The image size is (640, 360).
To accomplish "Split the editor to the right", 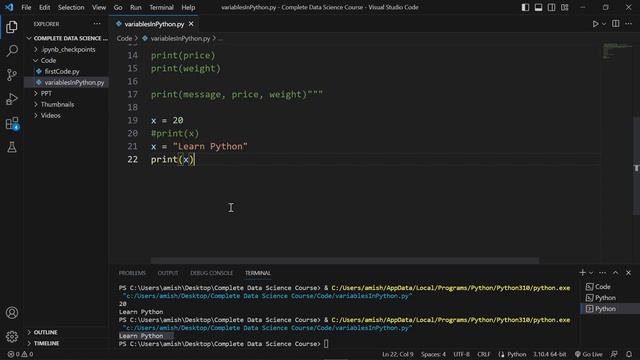I will [x=616, y=24].
